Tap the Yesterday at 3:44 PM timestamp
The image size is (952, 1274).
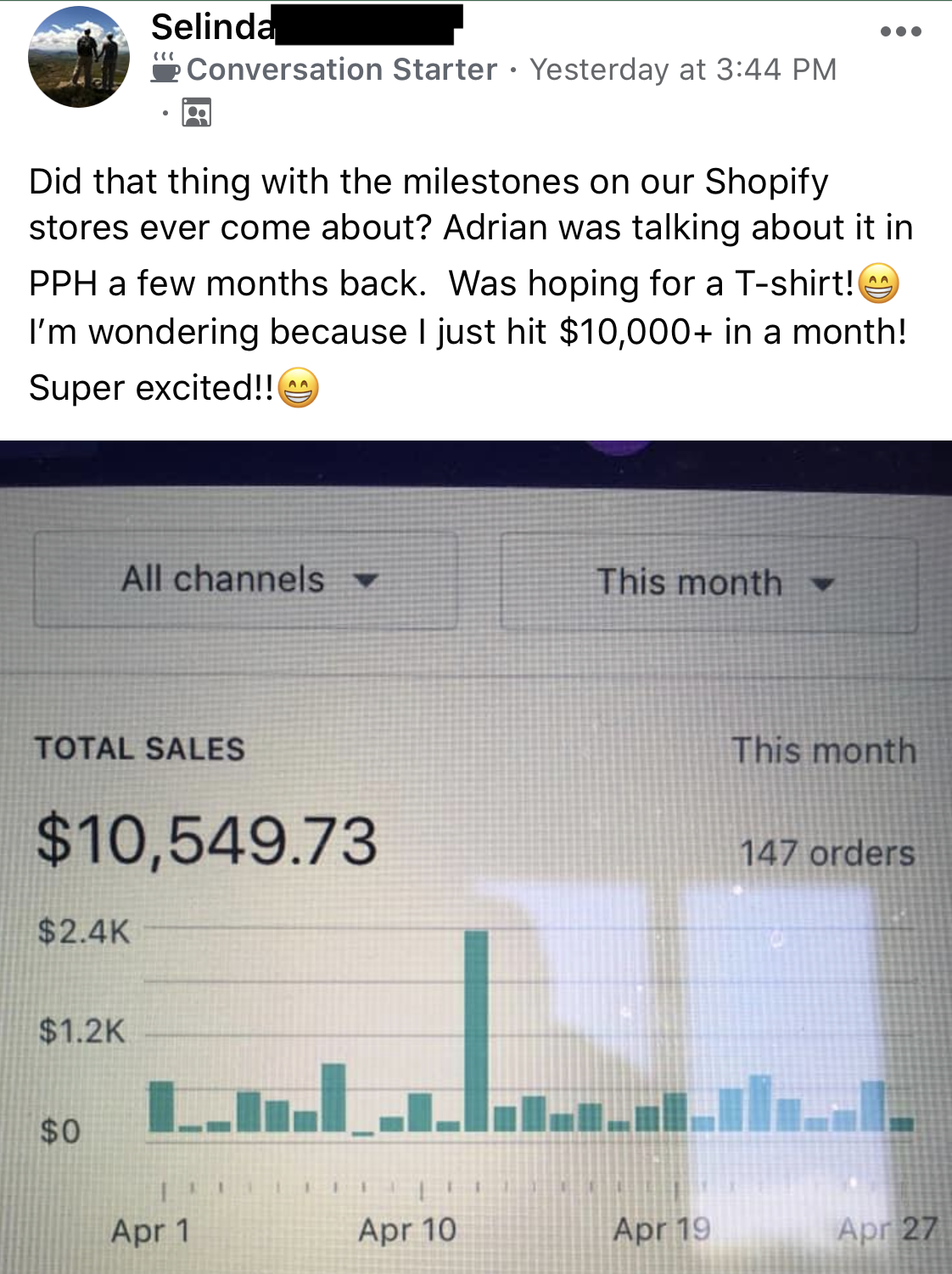(x=683, y=70)
